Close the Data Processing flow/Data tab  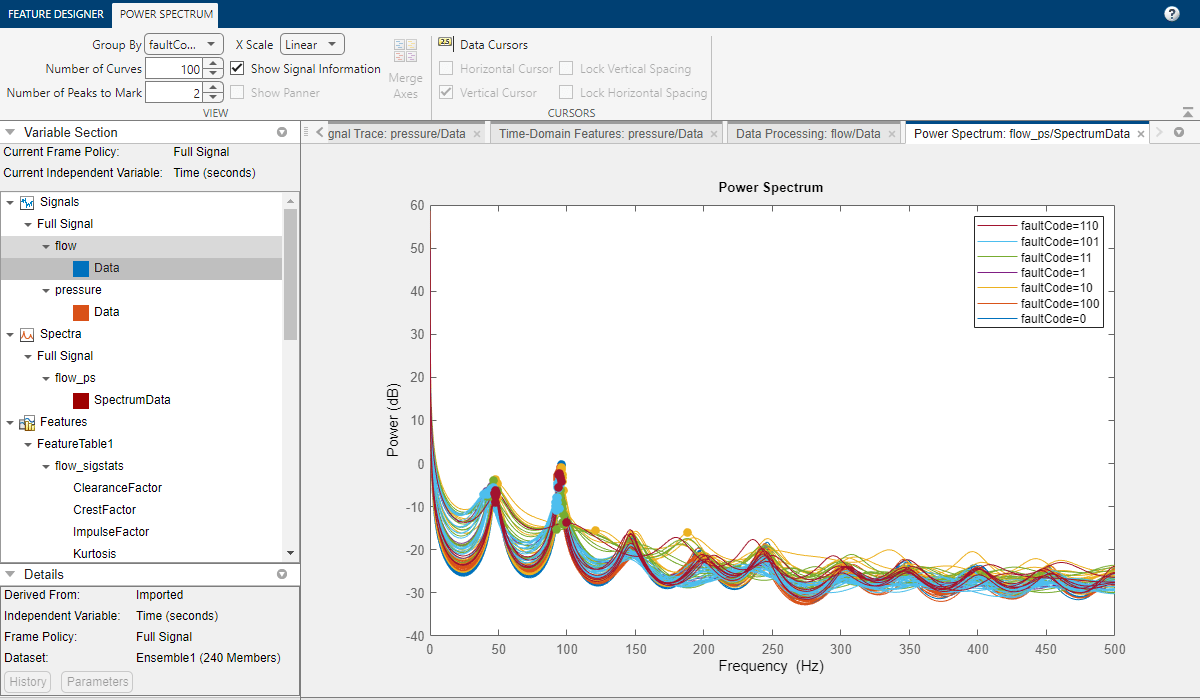(892, 134)
